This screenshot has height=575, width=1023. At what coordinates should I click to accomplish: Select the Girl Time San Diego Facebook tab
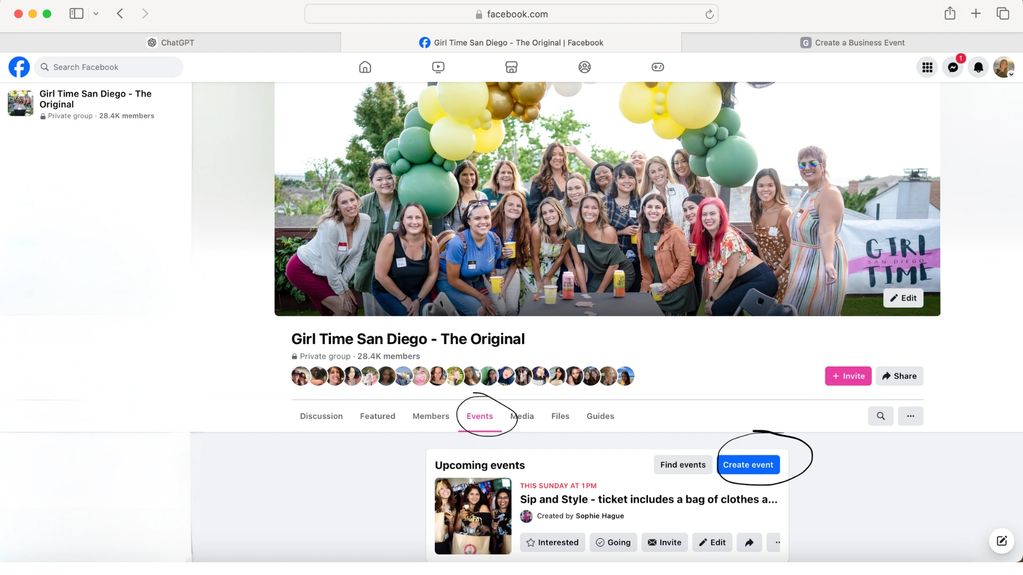click(511, 42)
